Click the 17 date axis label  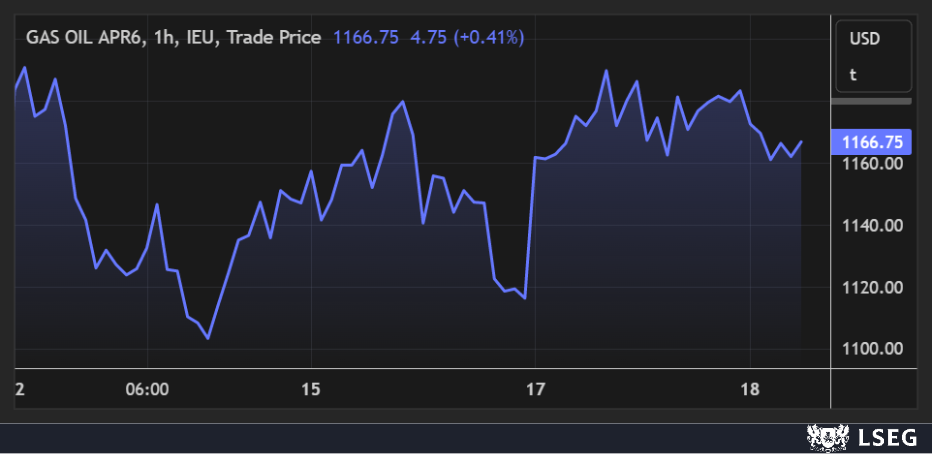tap(536, 389)
